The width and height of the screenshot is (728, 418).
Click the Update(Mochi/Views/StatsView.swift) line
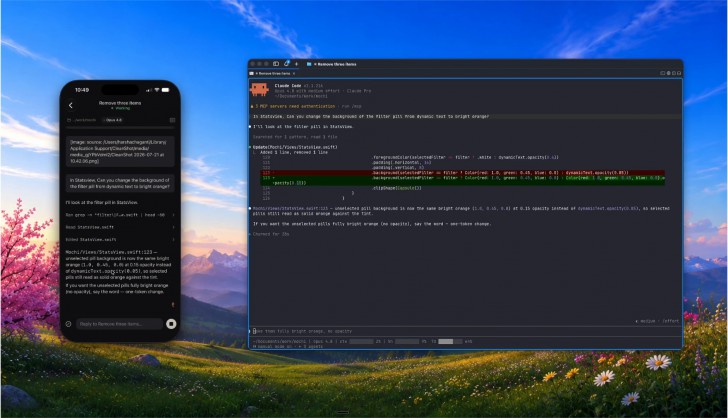point(295,147)
